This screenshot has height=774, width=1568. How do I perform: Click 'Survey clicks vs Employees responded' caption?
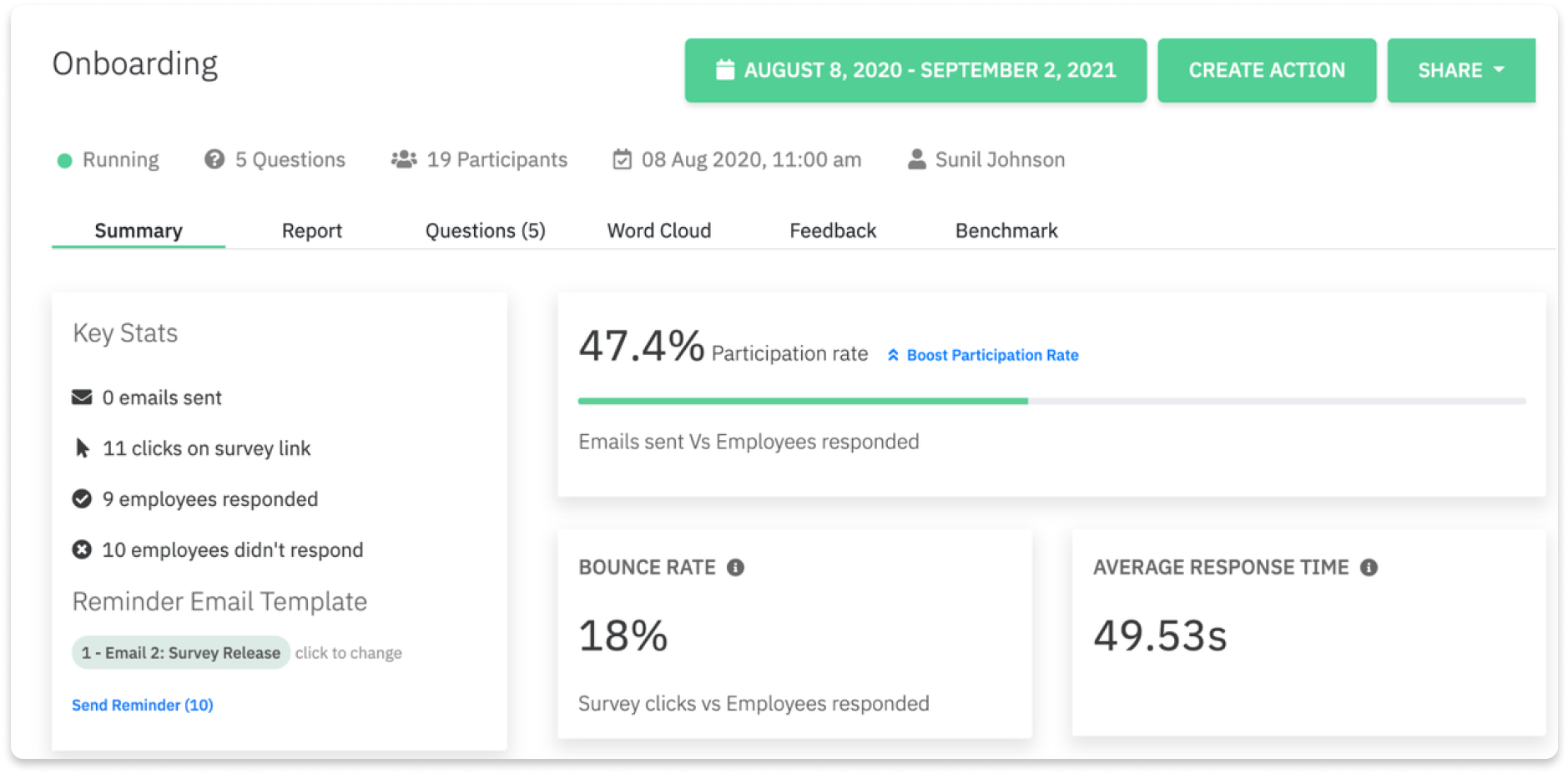pos(754,703)
